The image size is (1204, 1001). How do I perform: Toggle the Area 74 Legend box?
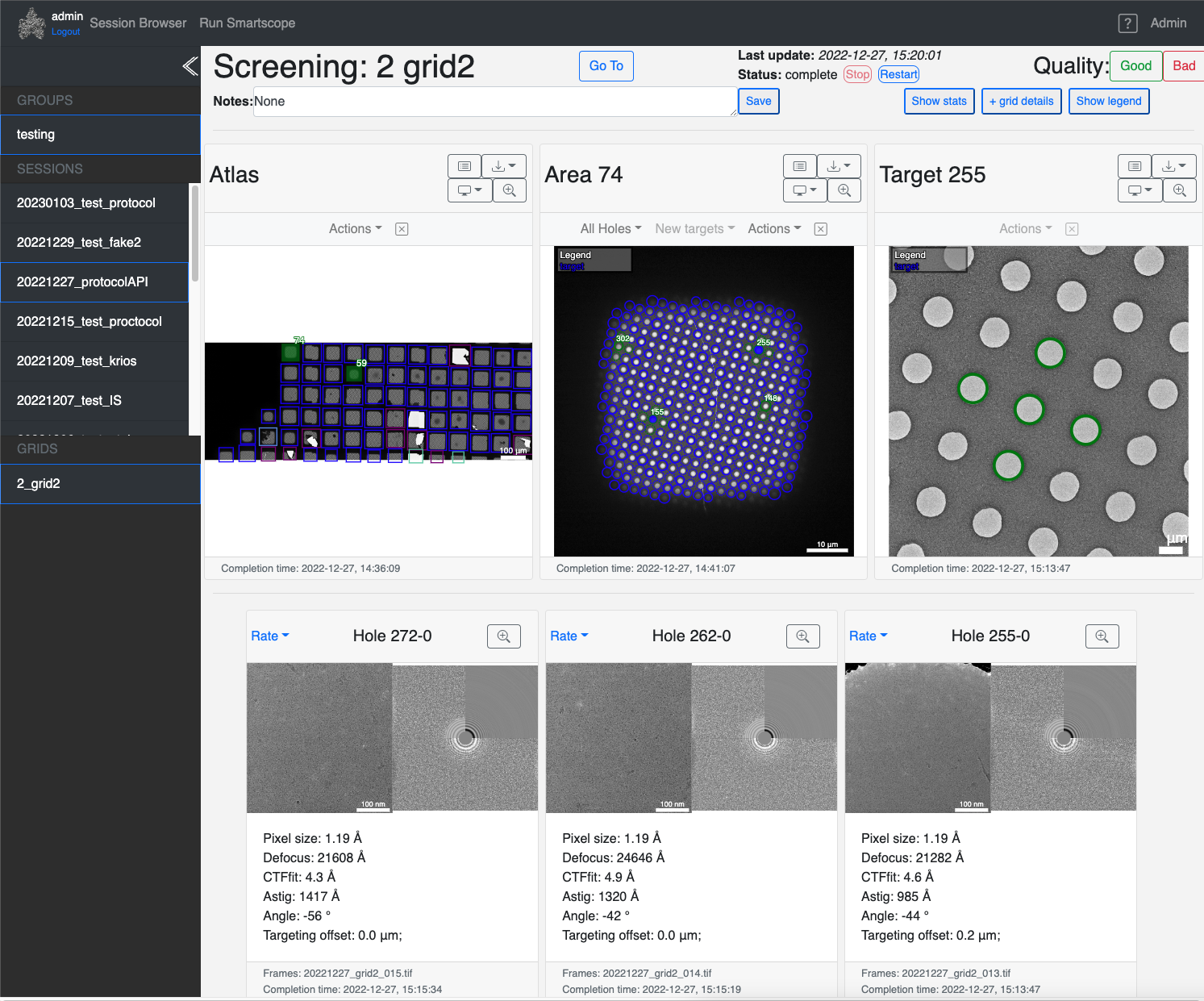594,260
